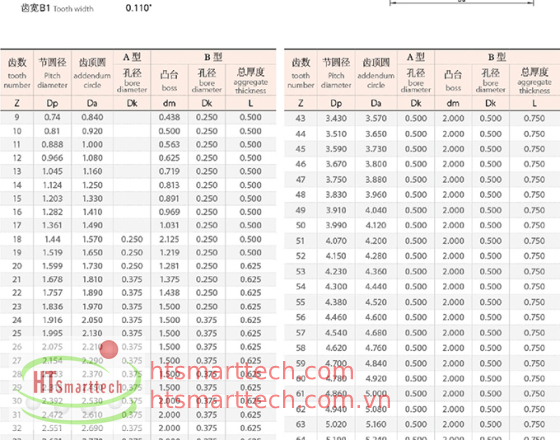This screenshot has height=440, width=560.
Task: Click addendum circle value 4.520
Action: pos(376,302)
